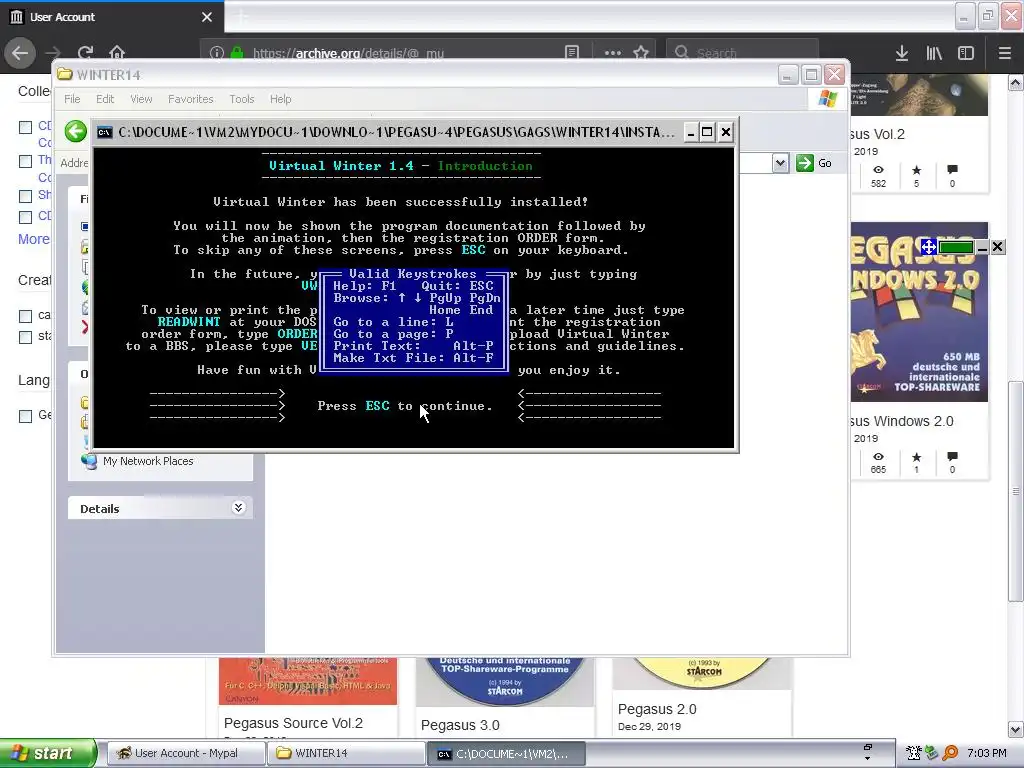Go back in the Firefox browser
Image resolution: width=1024 pixels, height=768 pixels.
coord(20,53)
